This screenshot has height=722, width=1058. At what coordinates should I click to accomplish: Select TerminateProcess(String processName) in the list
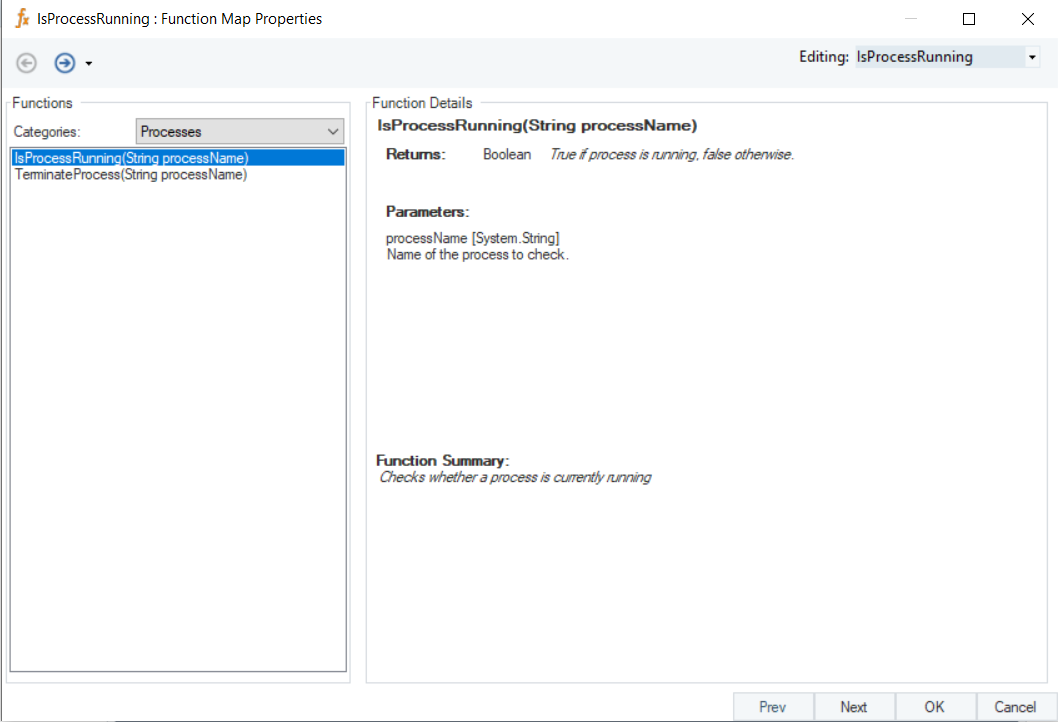click(x=131, y=175)
